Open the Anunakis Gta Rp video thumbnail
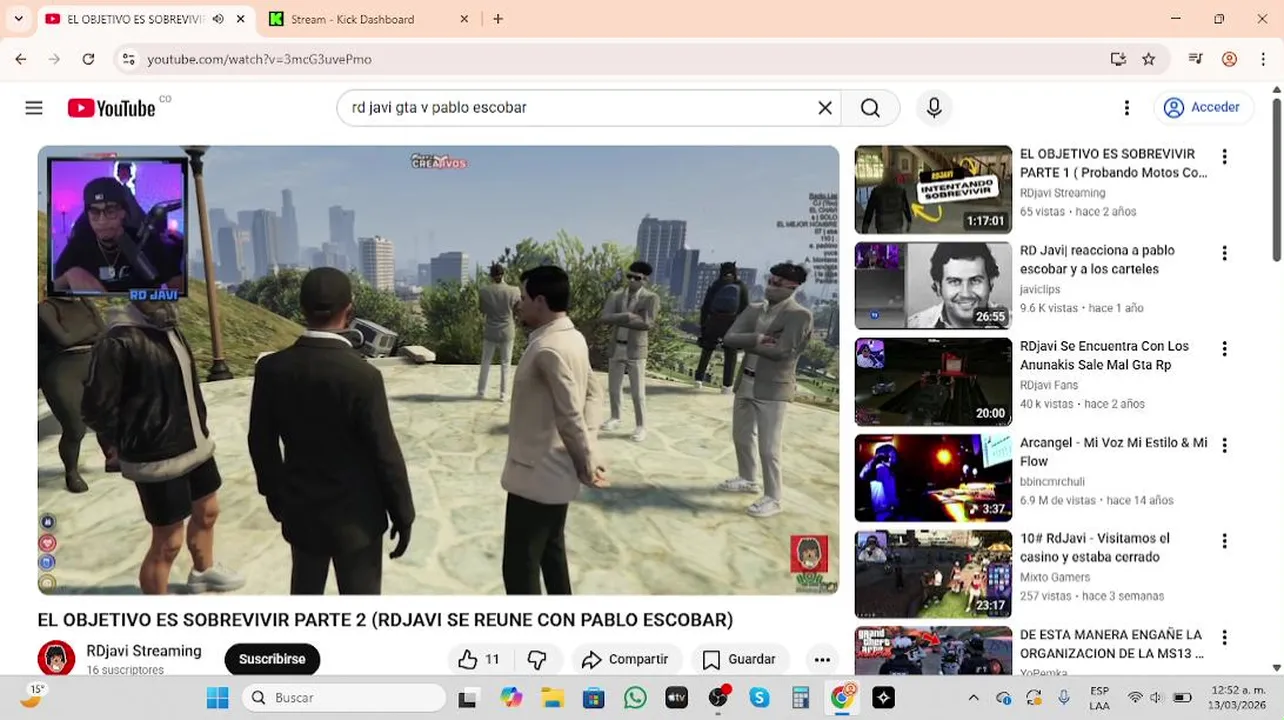 [x=933, y=382]
